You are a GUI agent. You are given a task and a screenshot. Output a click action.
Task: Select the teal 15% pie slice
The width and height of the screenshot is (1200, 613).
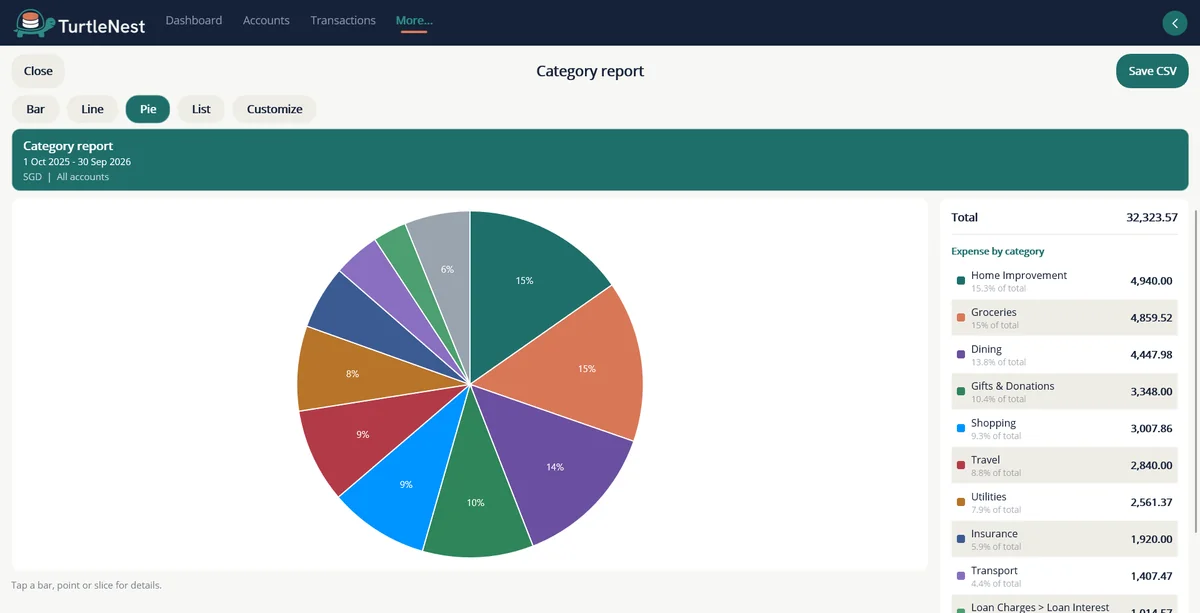pyautogui.click(x=525, y=281)
